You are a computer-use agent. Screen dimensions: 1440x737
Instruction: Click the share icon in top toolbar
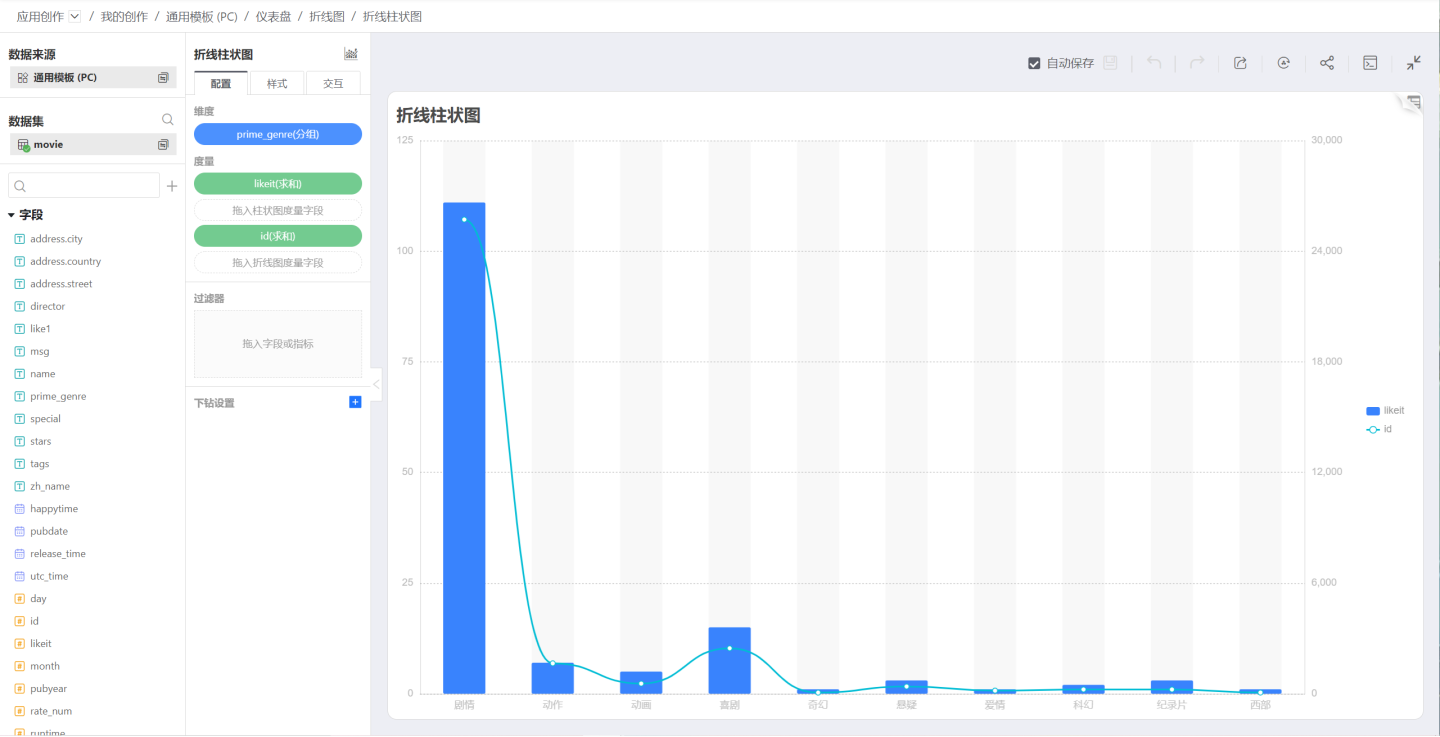(x=1327, y=63)
